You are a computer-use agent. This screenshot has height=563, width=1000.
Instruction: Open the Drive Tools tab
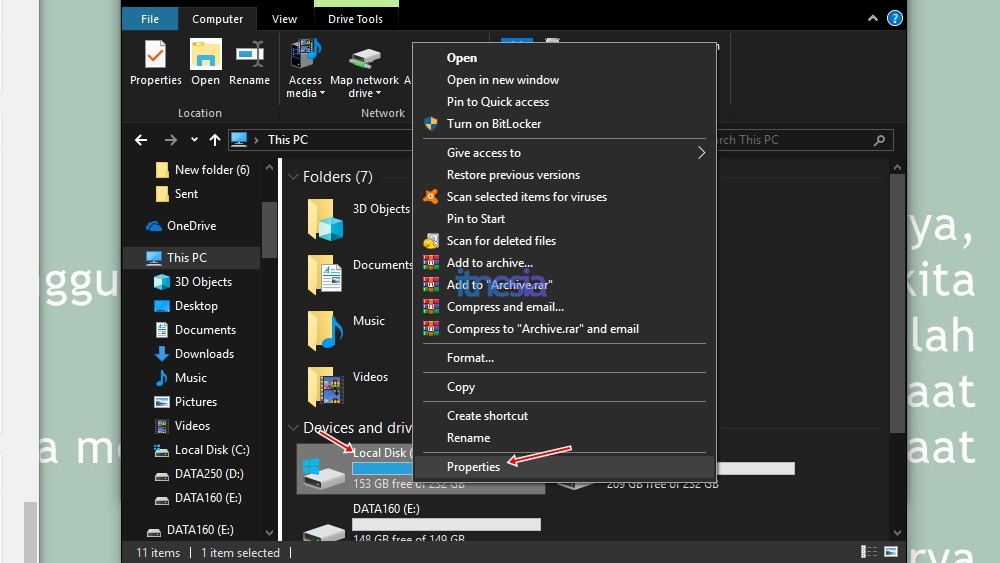click(355, 19)
